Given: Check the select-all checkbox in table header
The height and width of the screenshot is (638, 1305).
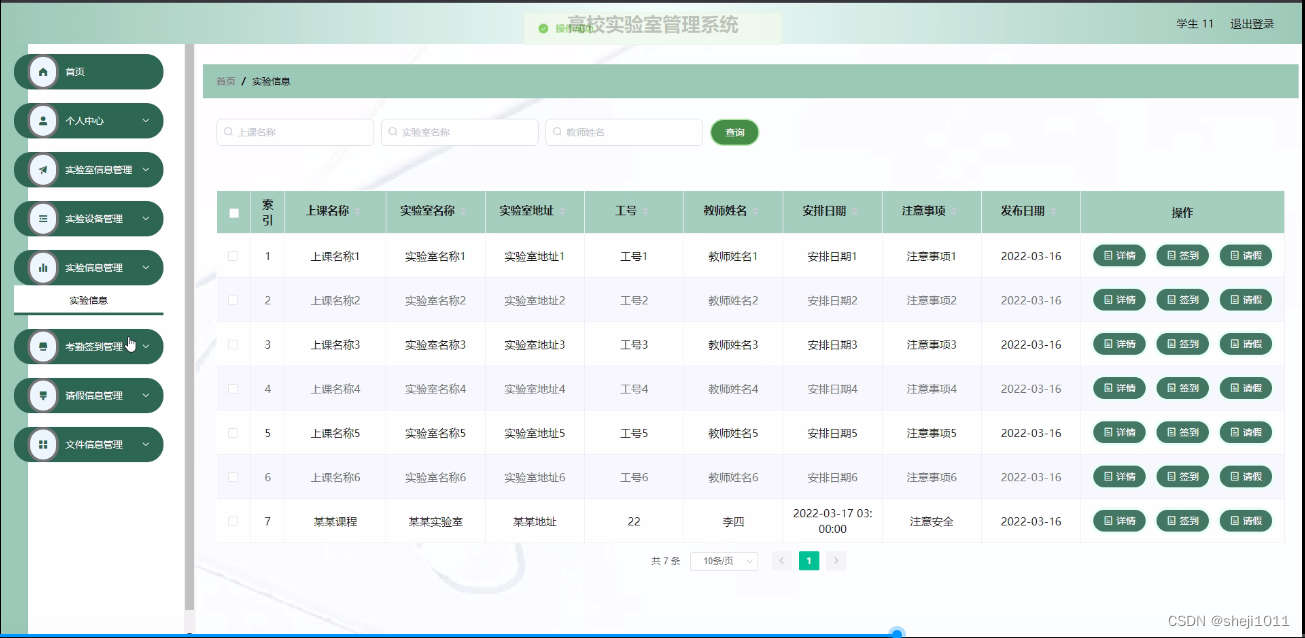Looking at the screenshot, I should pos(232,211).
